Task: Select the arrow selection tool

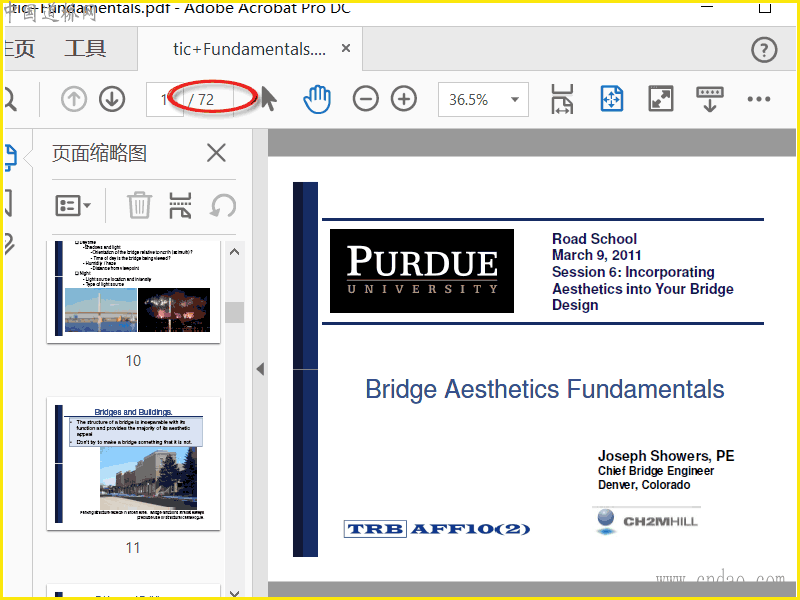Action: [x=269, y=99]
